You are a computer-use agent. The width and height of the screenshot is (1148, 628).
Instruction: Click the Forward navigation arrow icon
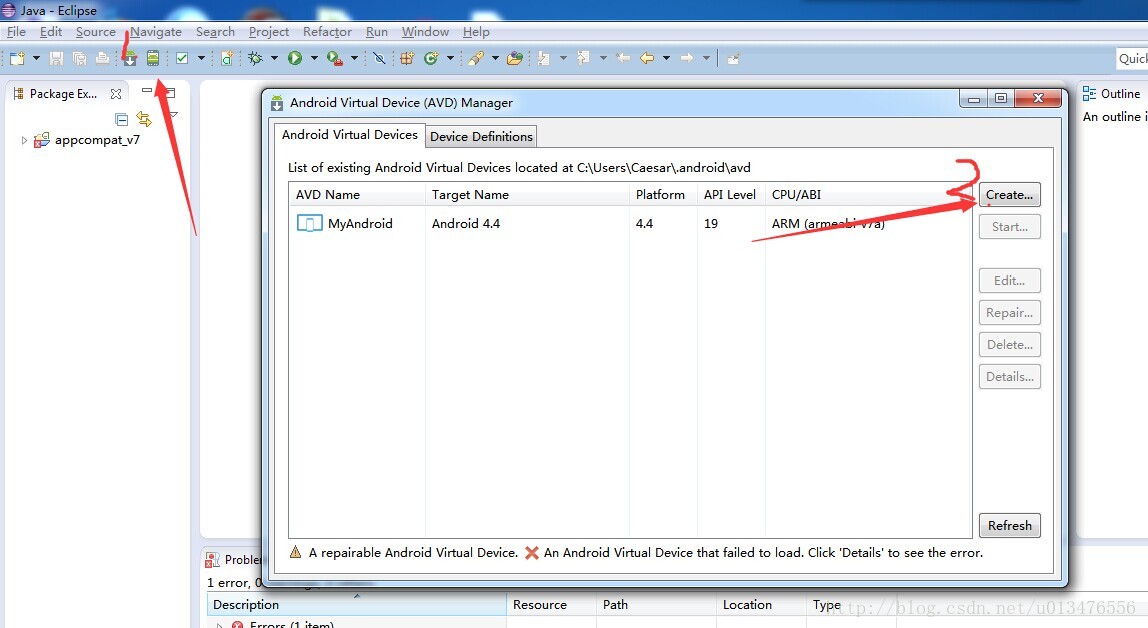[687, 59]
